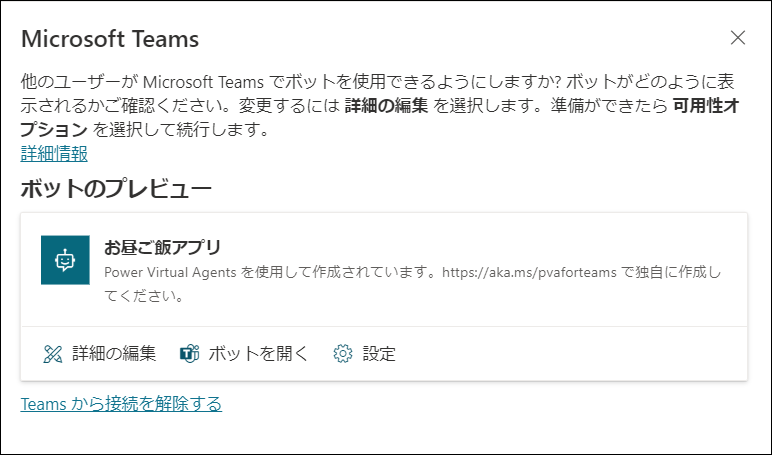Viewport: 772px width, 455px height.
Task: Click the Microsoft Teams logo icon
Action: click(190, 354)
